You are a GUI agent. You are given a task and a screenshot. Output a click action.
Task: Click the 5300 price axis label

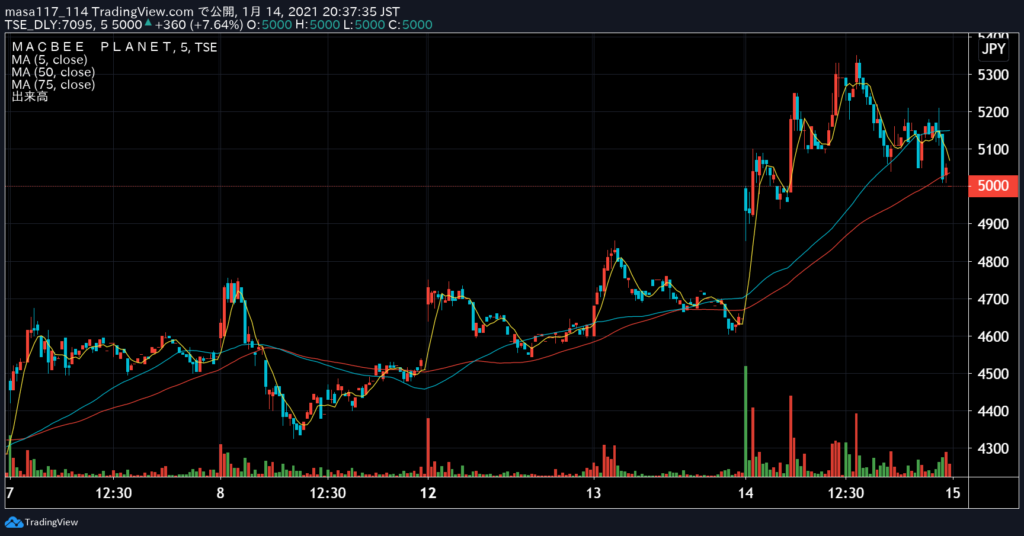(993, 75)
